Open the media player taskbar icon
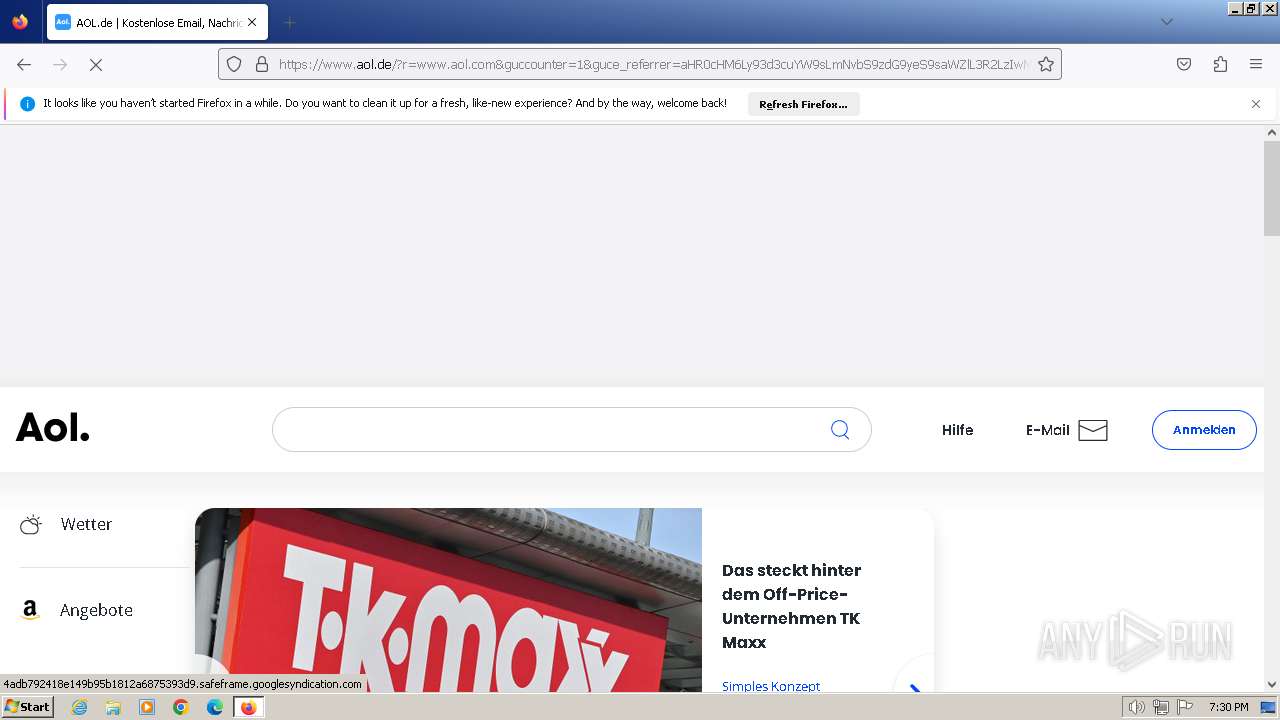 pyautogui.click(x=147, y=707)
